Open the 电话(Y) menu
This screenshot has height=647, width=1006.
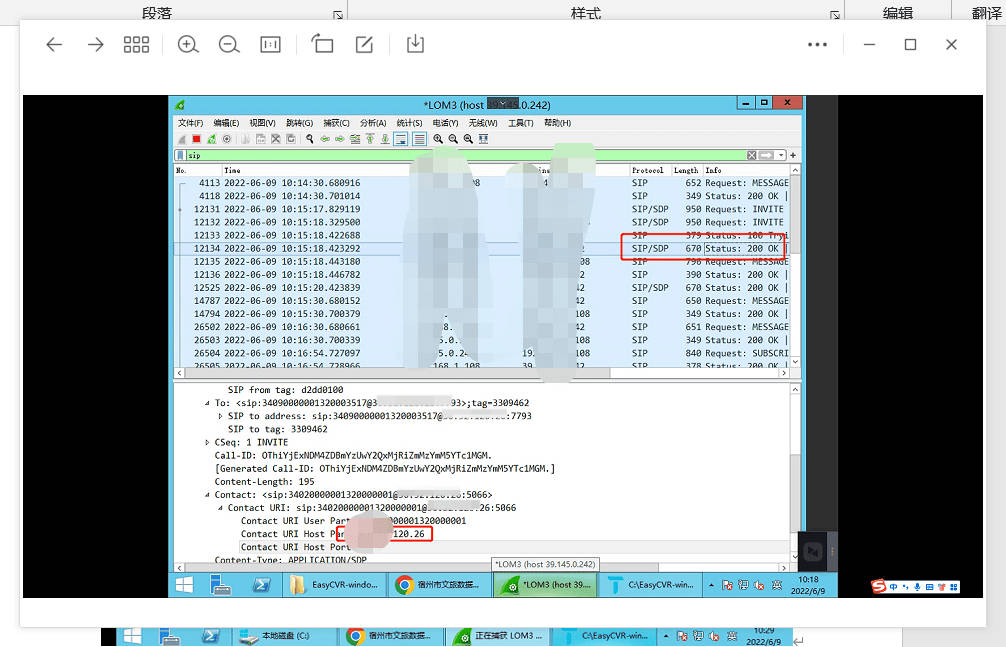click(x=445, y=123)
